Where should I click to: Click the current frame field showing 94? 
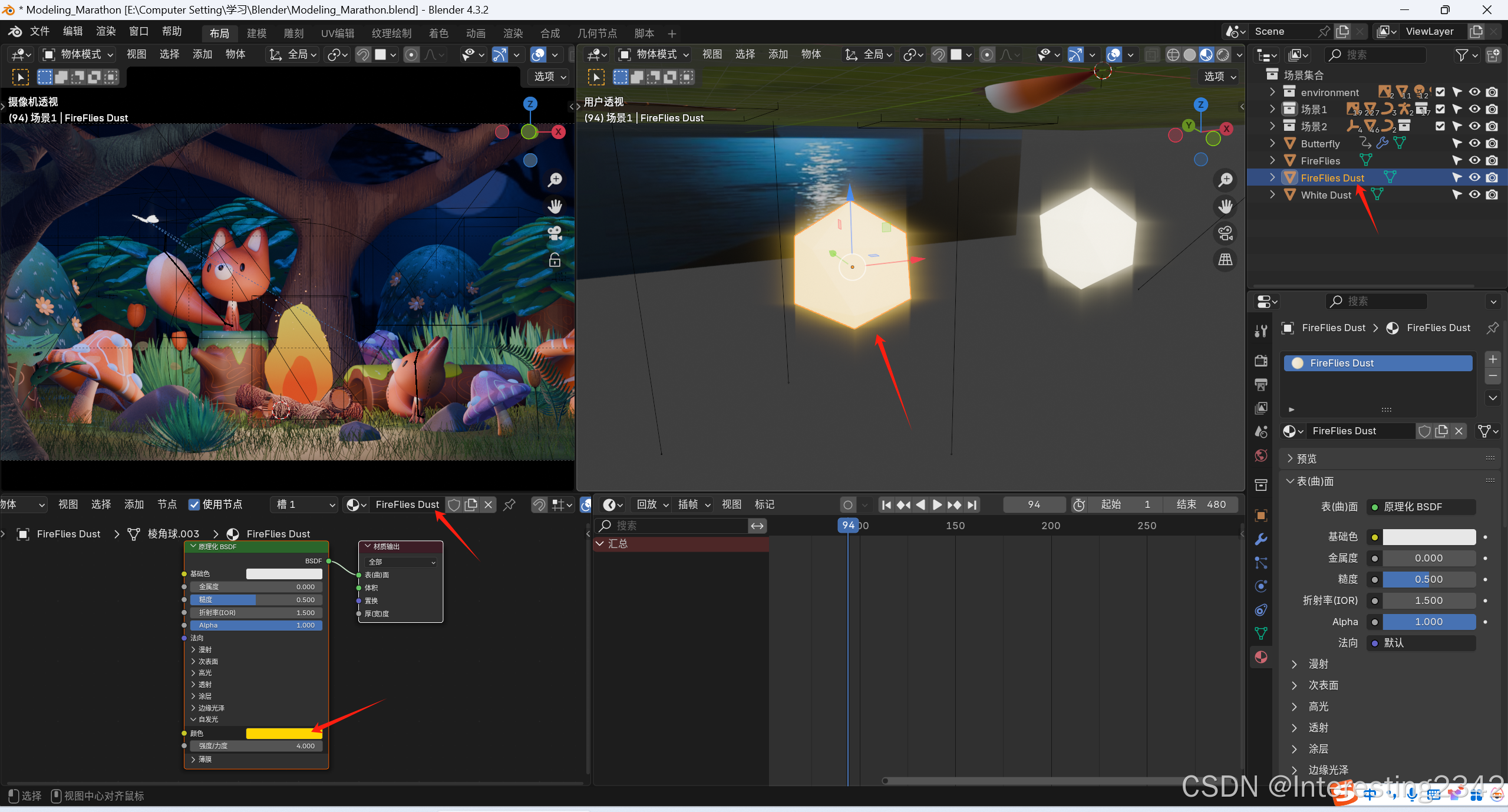pos(1034,504)
